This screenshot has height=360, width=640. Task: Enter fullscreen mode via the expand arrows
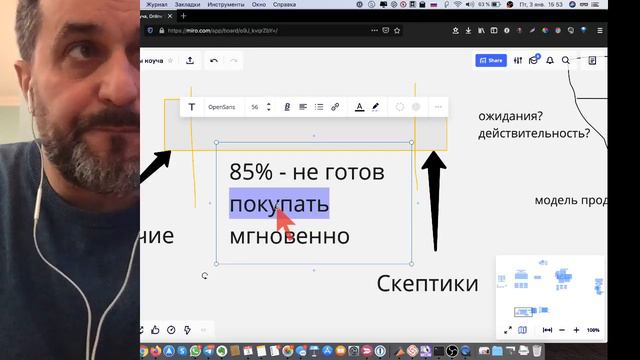(508, 330)
